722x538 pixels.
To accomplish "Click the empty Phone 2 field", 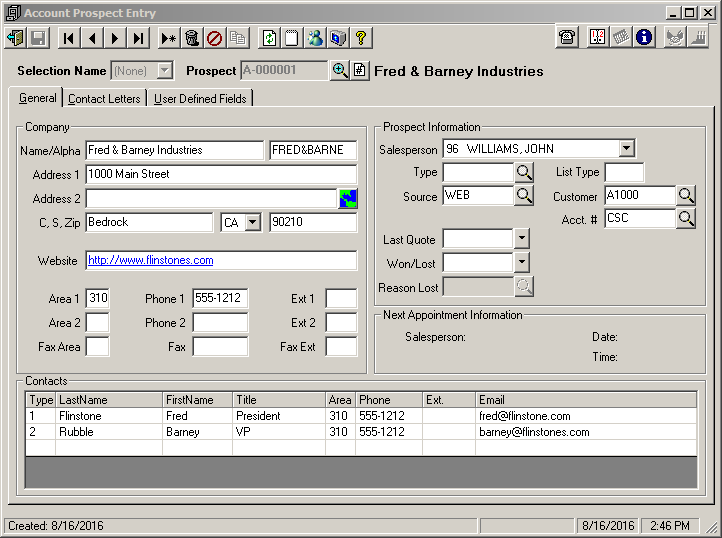I will tap(220, 322).
